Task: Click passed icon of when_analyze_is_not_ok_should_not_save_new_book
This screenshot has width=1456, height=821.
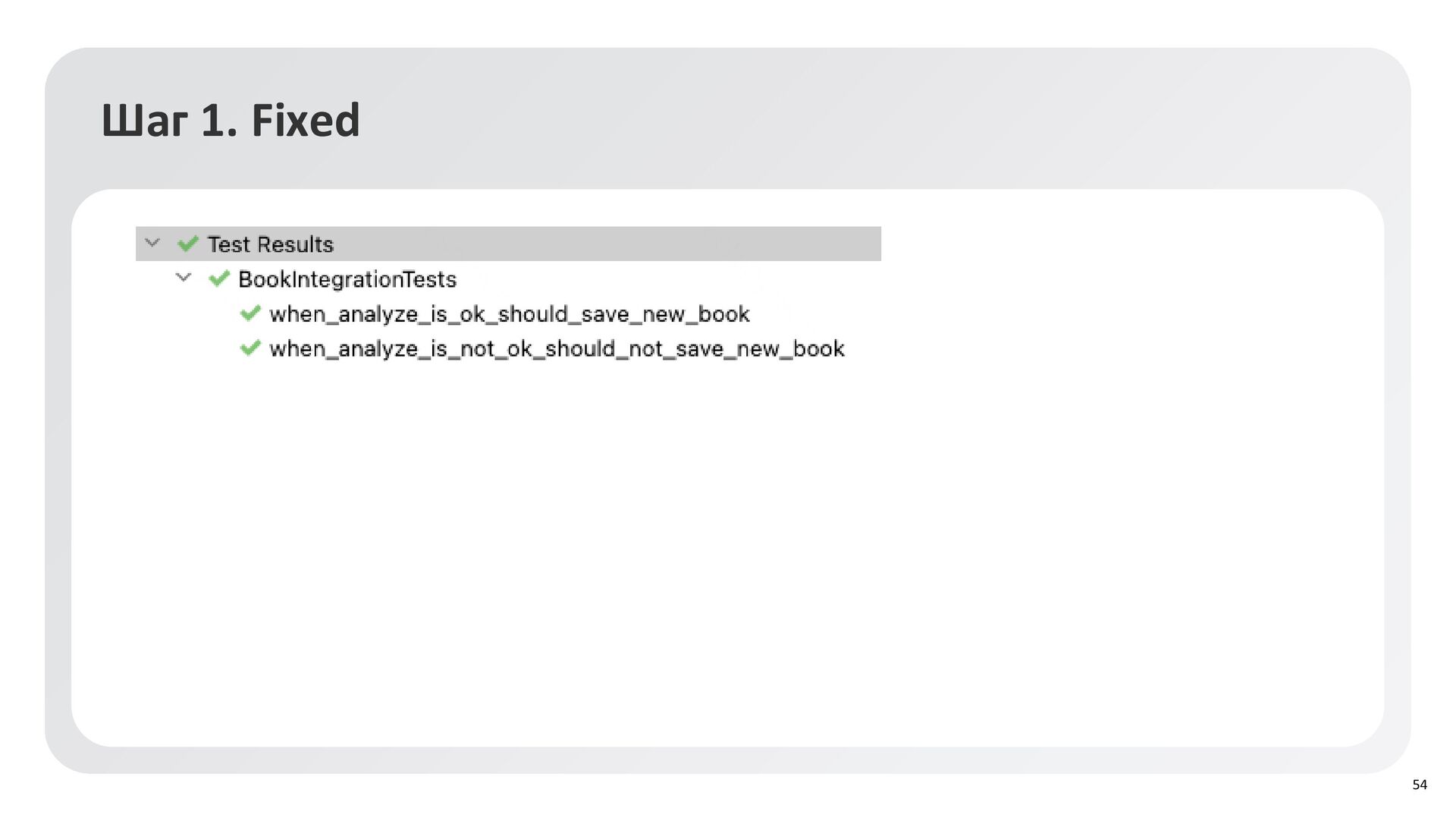Action: coord(250,348)
